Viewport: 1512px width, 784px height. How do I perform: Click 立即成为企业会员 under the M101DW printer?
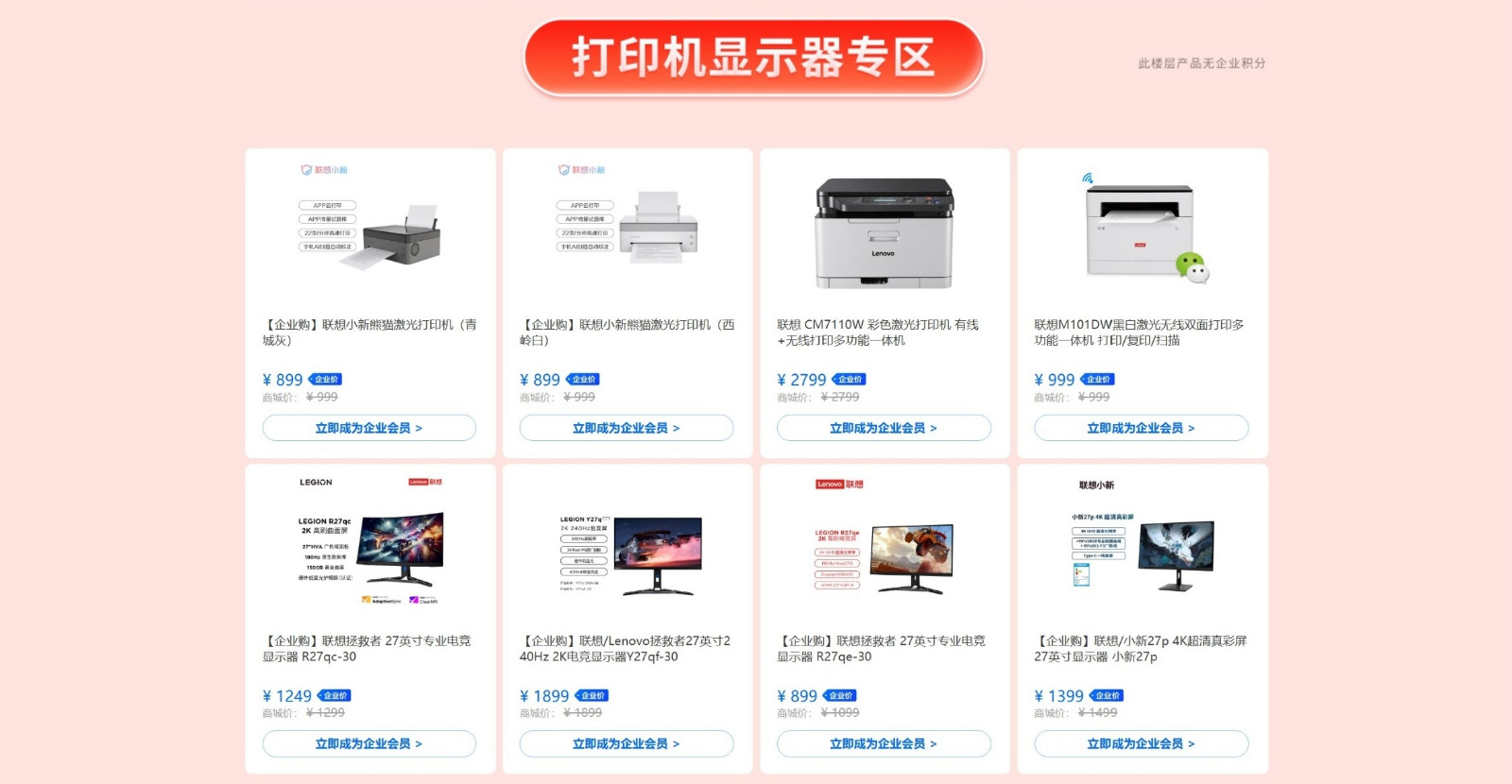tap(1142, 428)
